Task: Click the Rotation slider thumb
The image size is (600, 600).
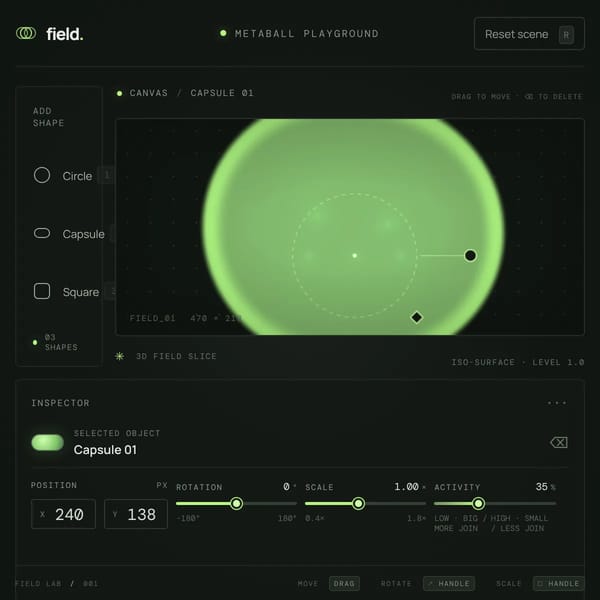Action: click(x=236, y=504)
